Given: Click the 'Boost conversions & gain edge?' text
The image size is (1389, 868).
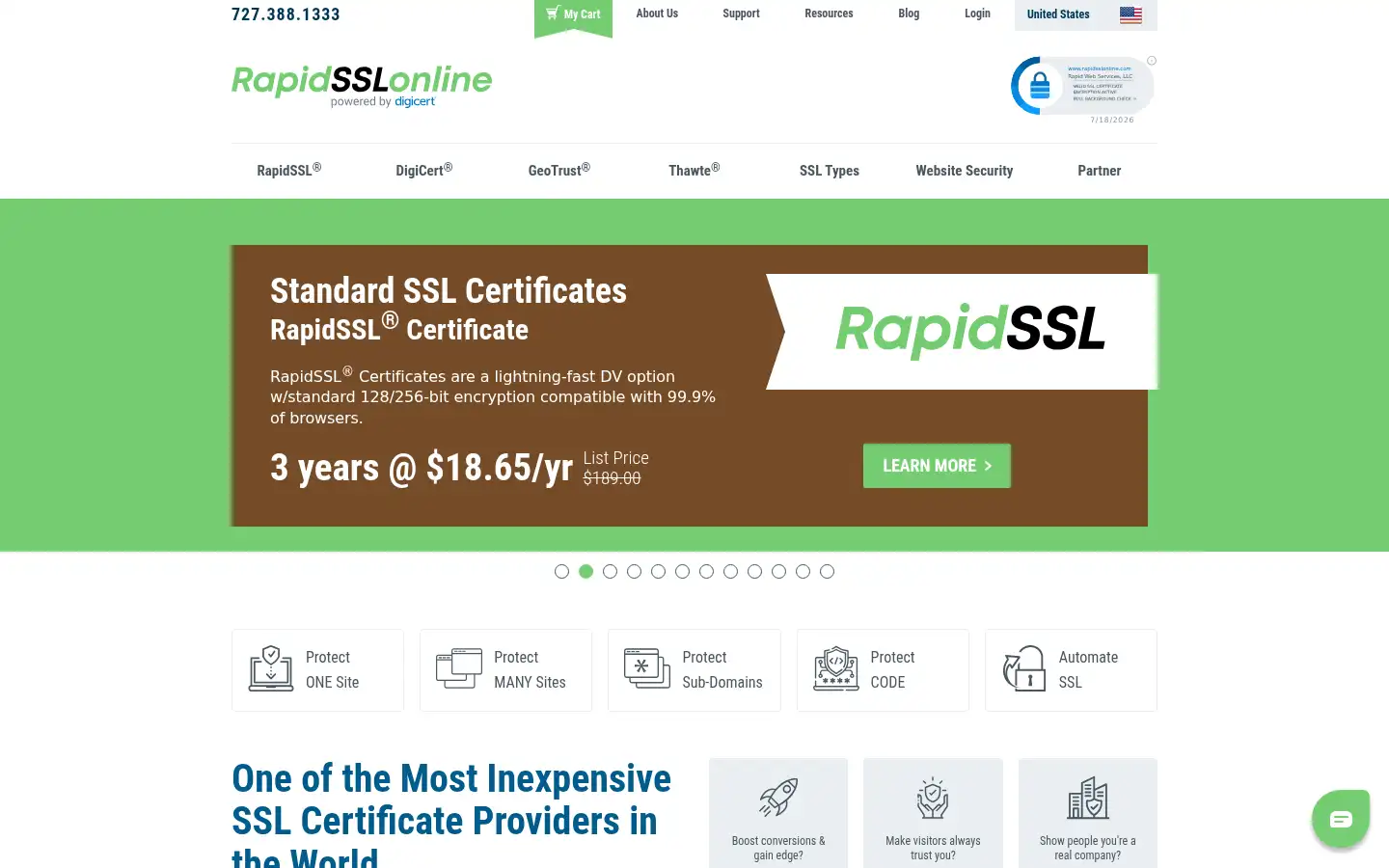Looking at the screenshot, I should (x=778, y=848).
